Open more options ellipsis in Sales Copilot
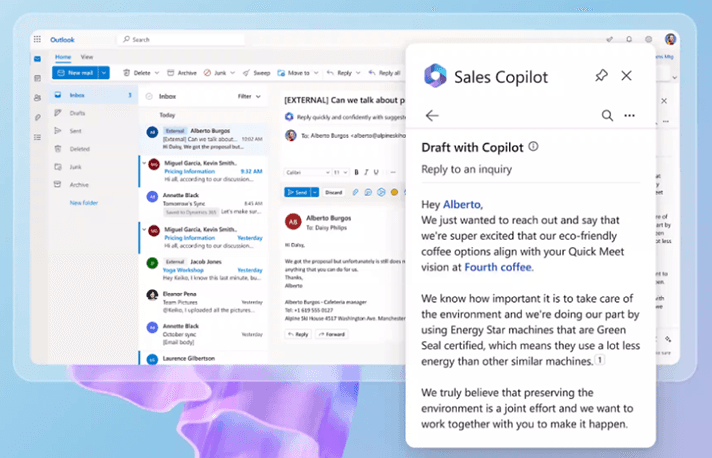The height and width of the screenshot is (458, 712). 630,116
